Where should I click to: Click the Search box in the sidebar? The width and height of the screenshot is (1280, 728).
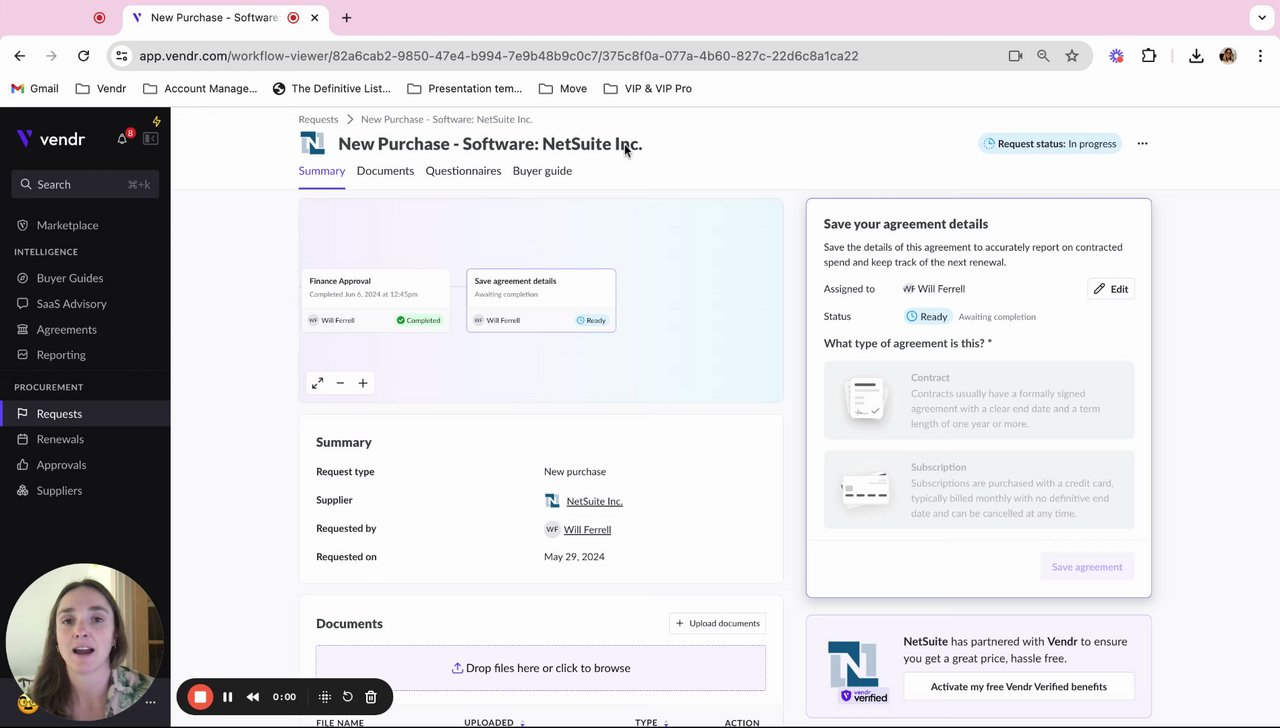(x=85, y=184)
